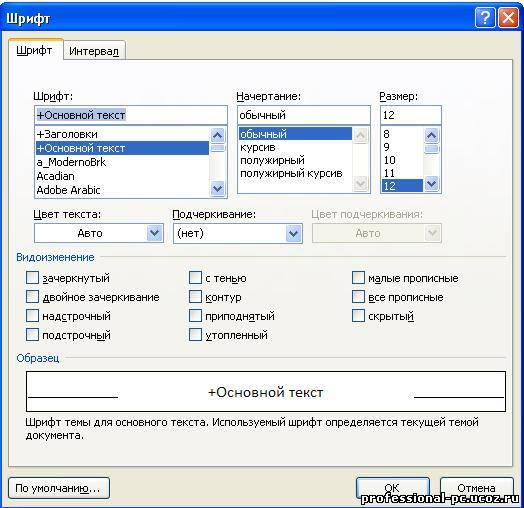The width and height of the screenshot is (524, 508).
Task: Enable the зачеркнутый checkbox
Action: pyautogui.click(x=32, y=277)
